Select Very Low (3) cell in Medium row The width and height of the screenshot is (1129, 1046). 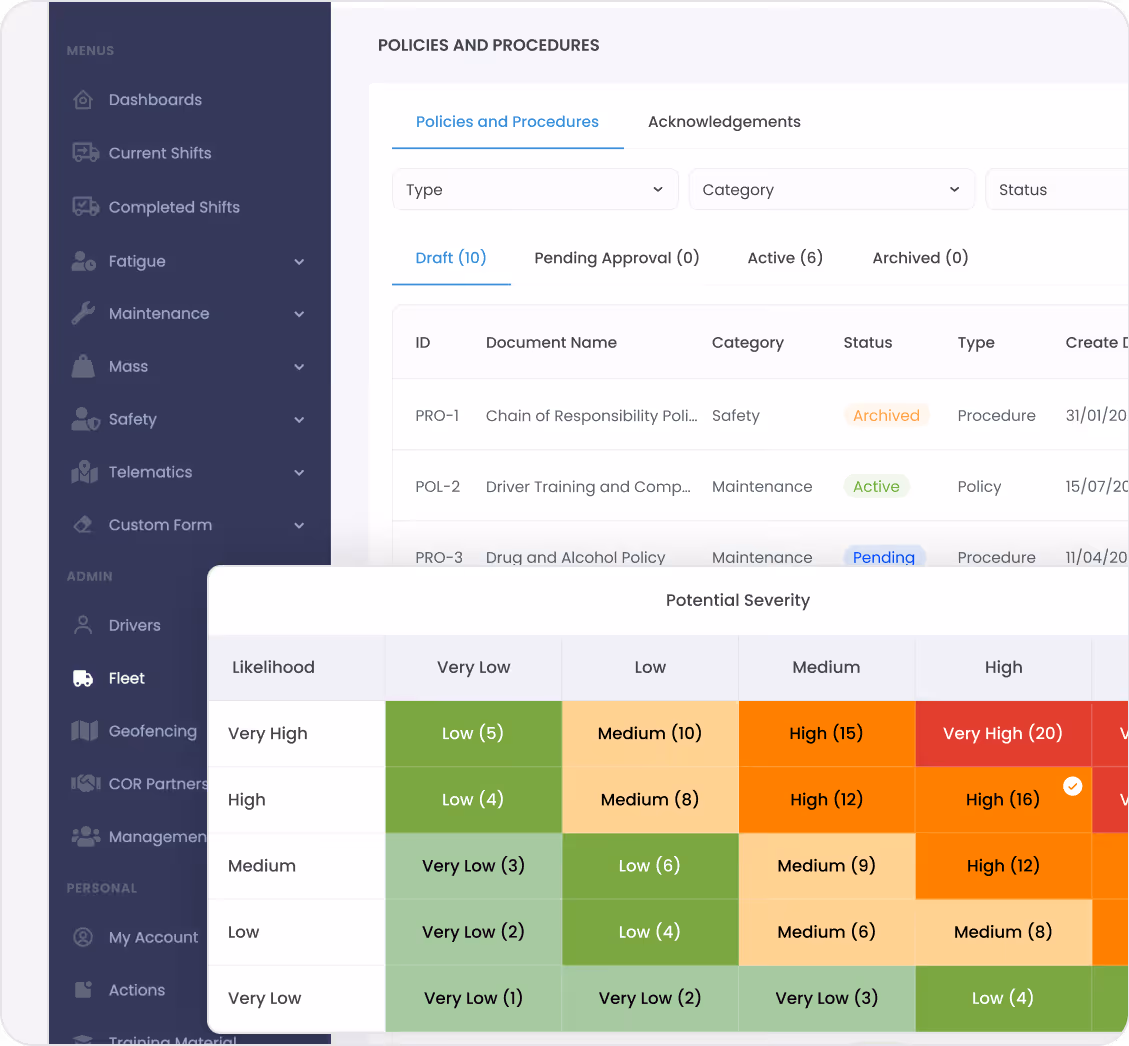473,865
